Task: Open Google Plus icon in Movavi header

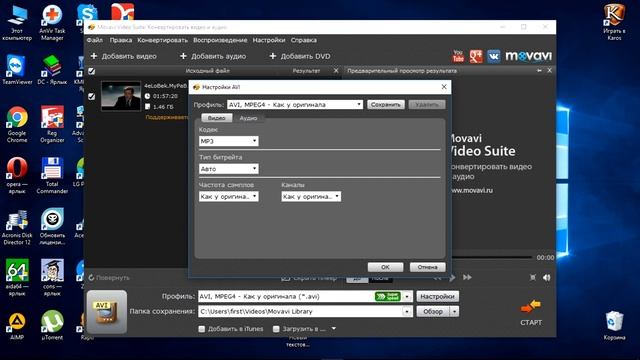Action: pos(476,56)
